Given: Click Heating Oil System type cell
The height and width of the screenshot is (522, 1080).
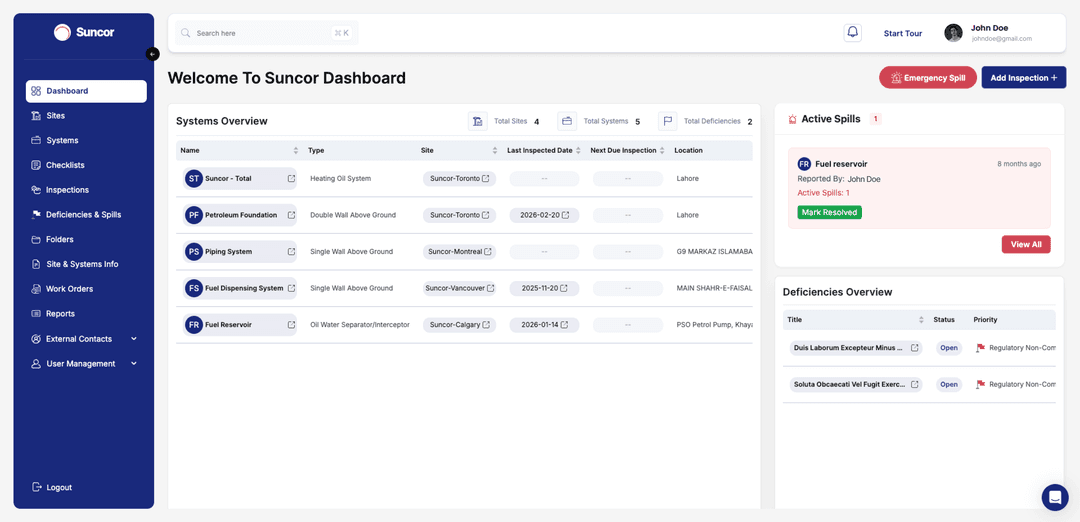Looking at the screenshot, I should coord(340,178).
